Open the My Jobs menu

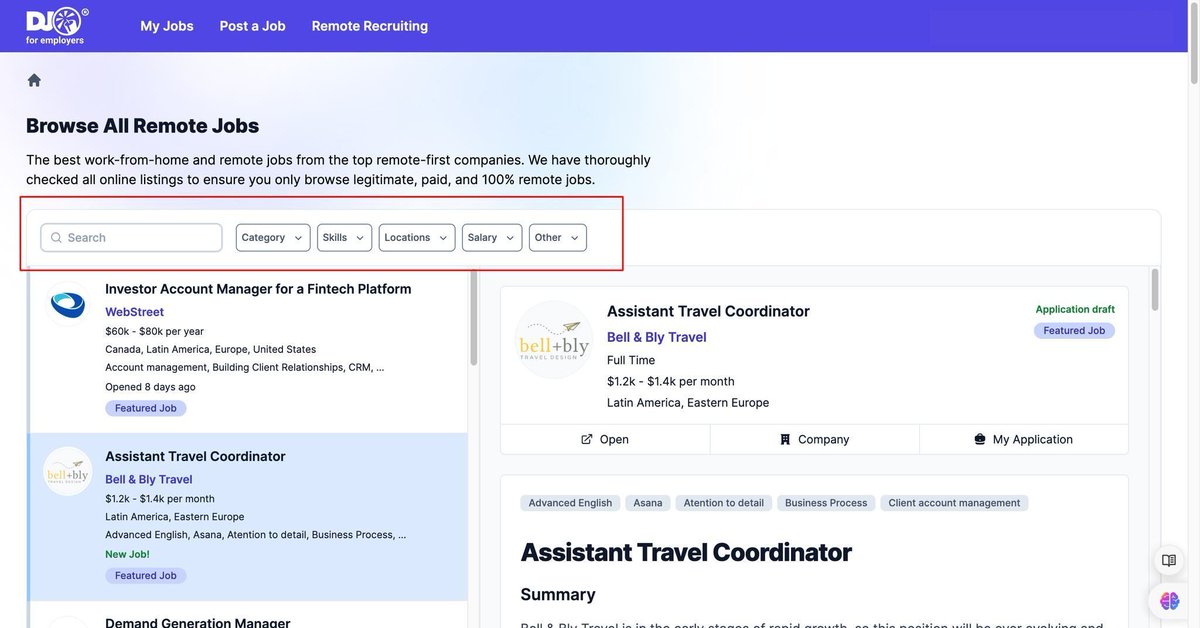(167, 26)
